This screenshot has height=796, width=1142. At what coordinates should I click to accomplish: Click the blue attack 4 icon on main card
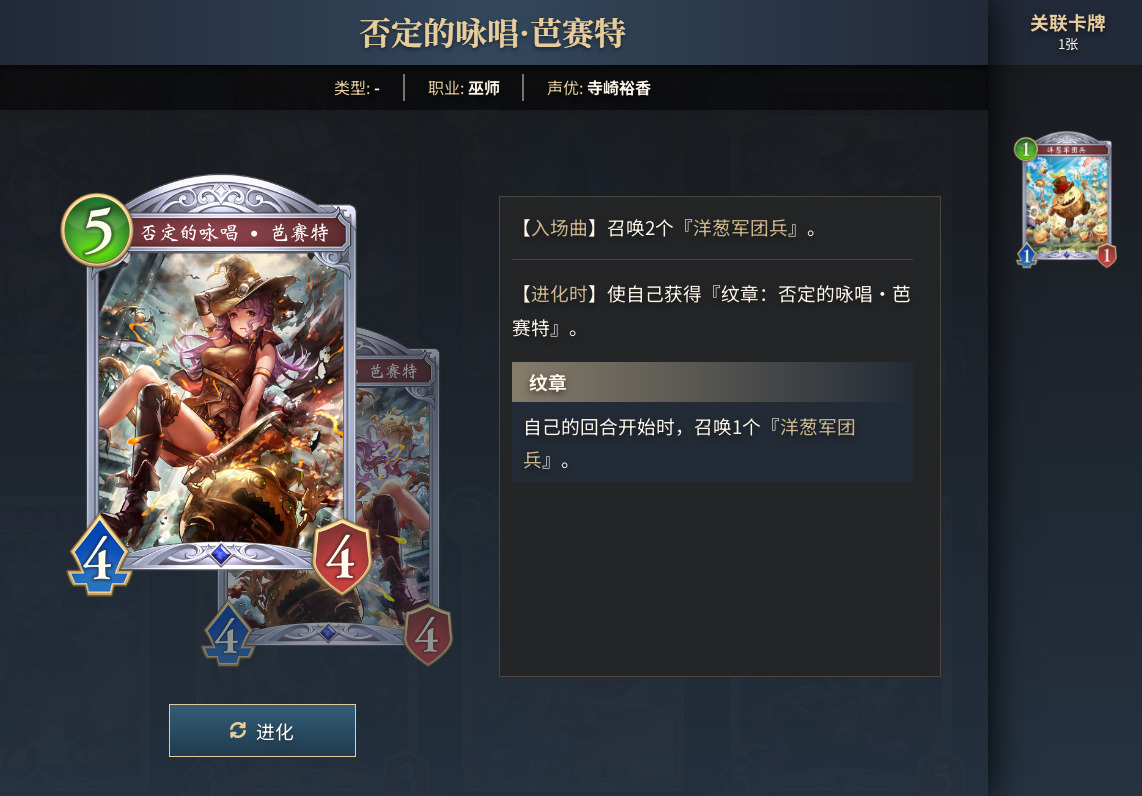pyautogui.click(x=100, y=557)
